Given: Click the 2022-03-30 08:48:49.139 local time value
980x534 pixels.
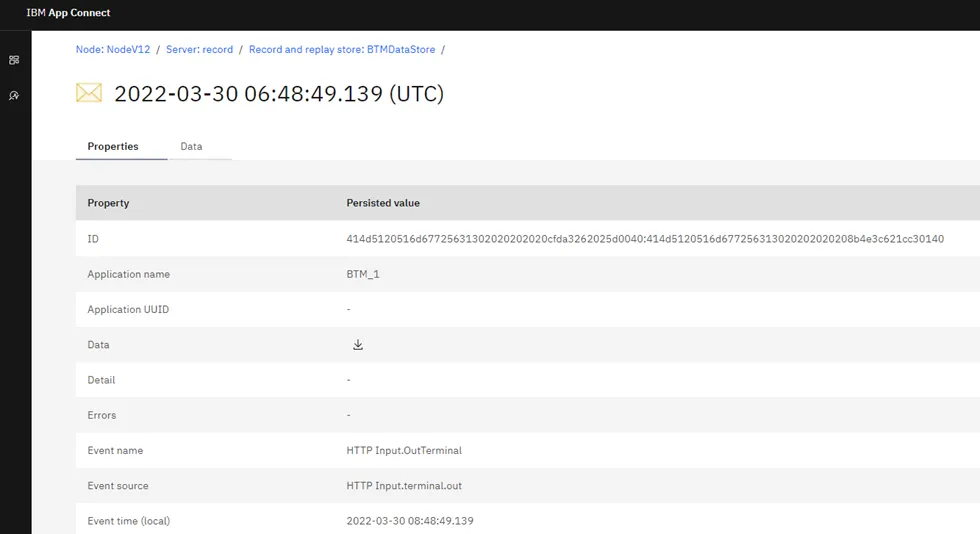Looking at the screenshot, I should coord(410,521).
